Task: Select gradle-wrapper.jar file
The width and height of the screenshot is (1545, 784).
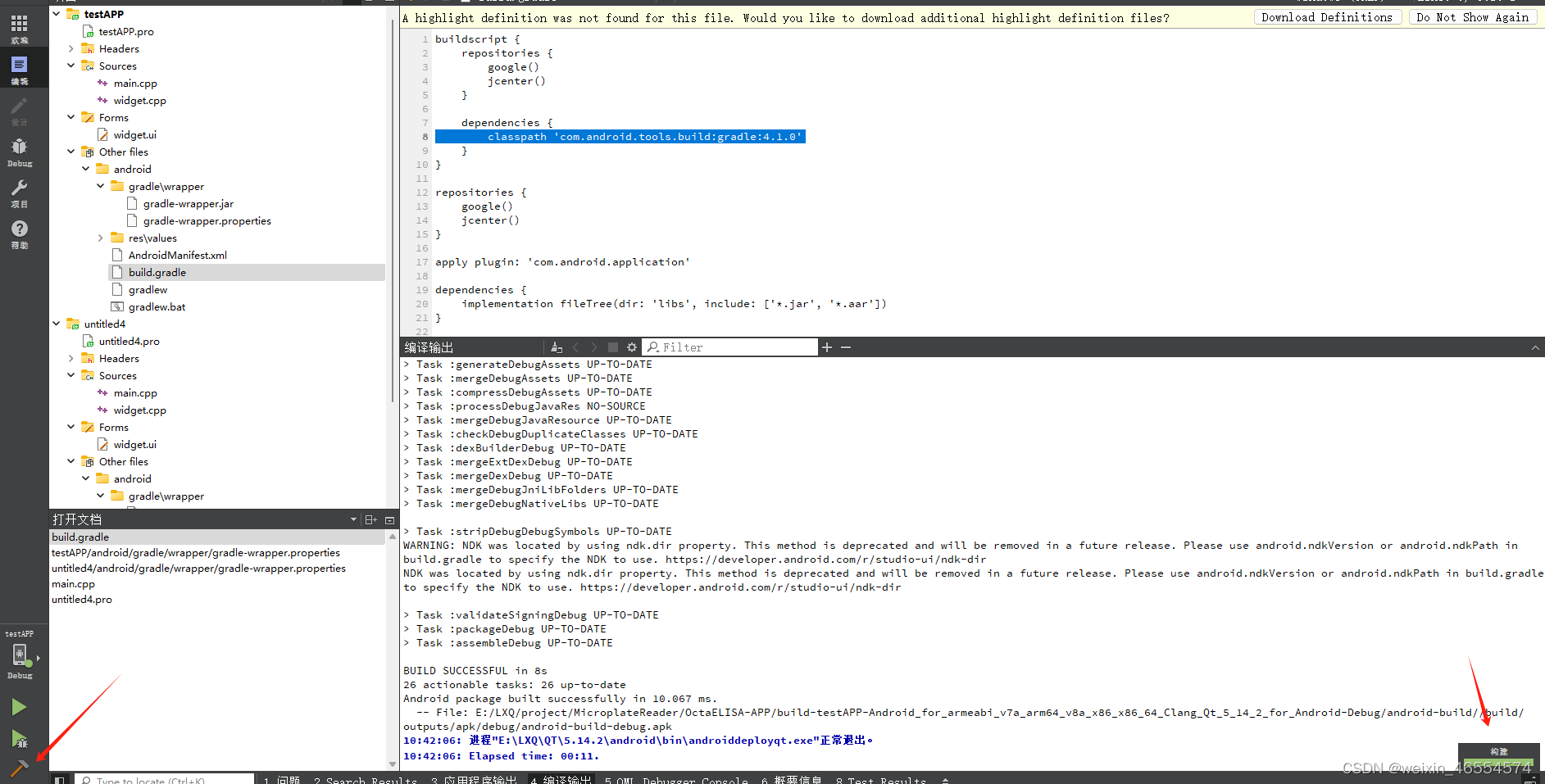Action: tap(188, 203)
